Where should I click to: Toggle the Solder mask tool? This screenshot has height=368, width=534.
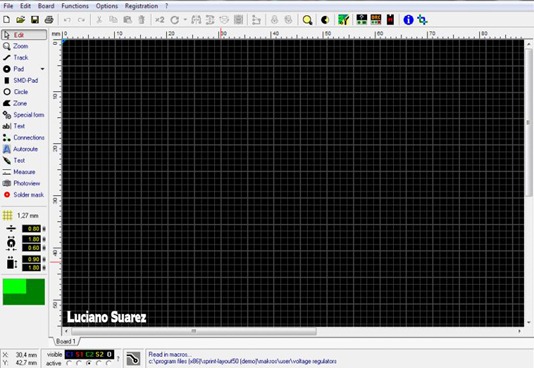[x=24, y=195]
